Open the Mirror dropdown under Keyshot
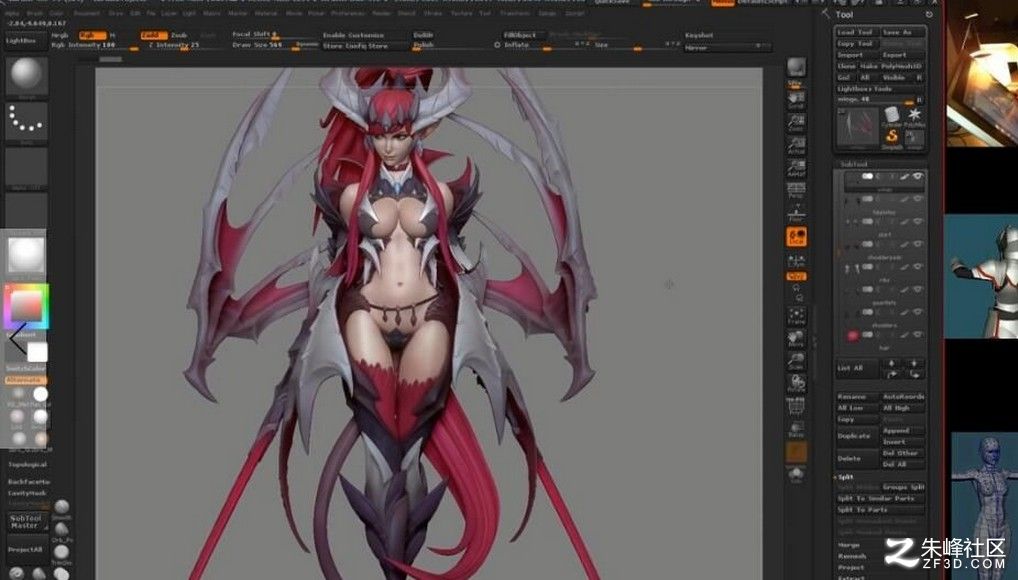1018x580 pixels. 726,47
